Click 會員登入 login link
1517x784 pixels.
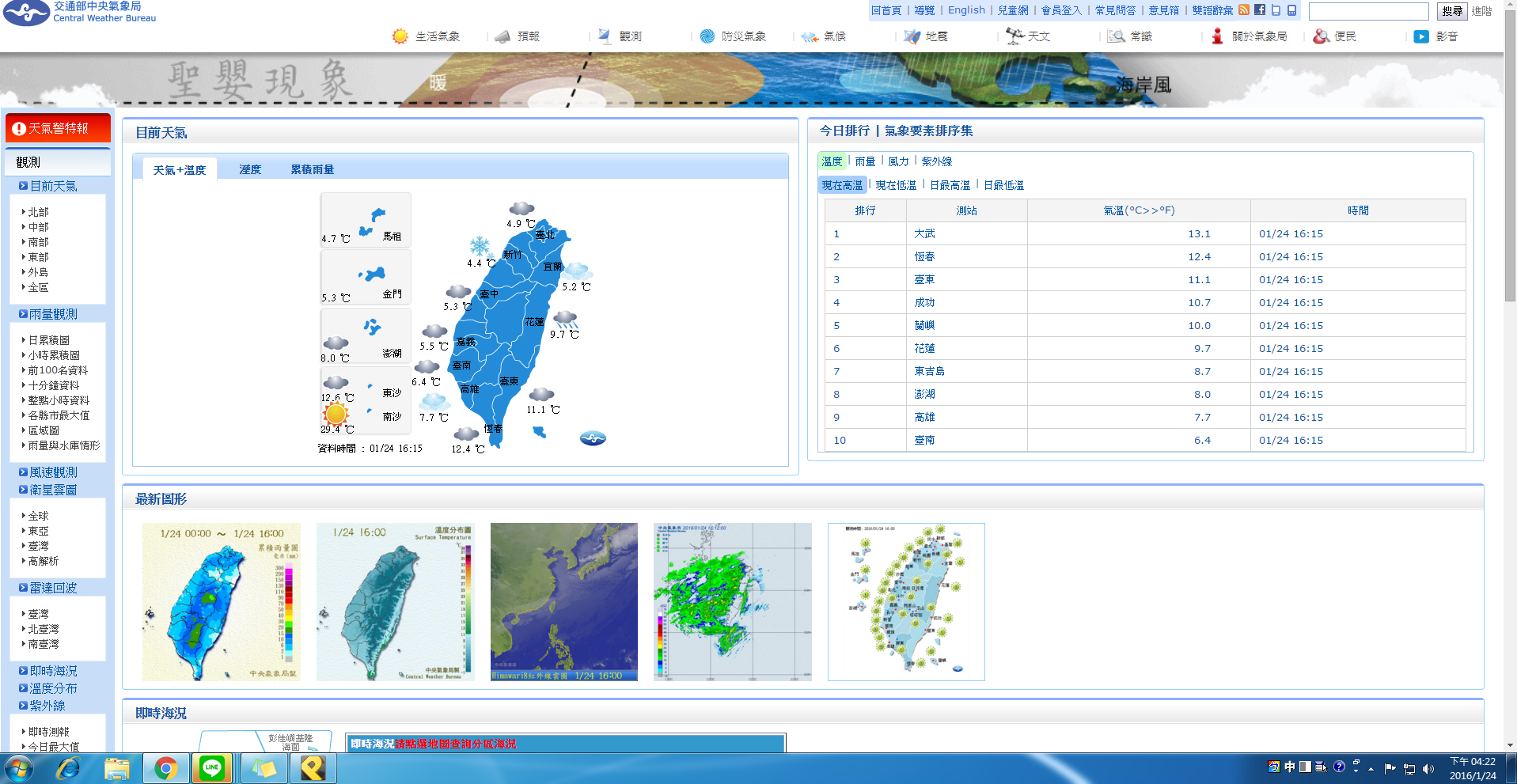tap(1061, 10)
